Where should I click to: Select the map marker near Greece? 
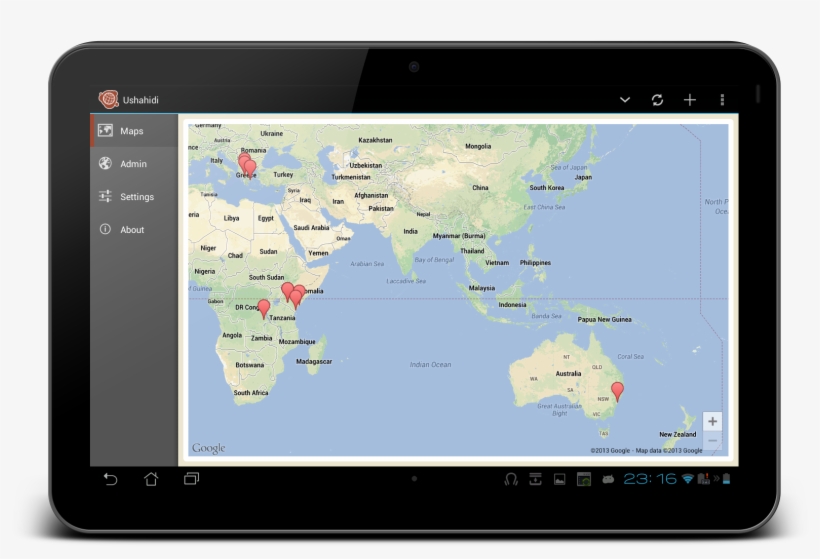(249, 168)
